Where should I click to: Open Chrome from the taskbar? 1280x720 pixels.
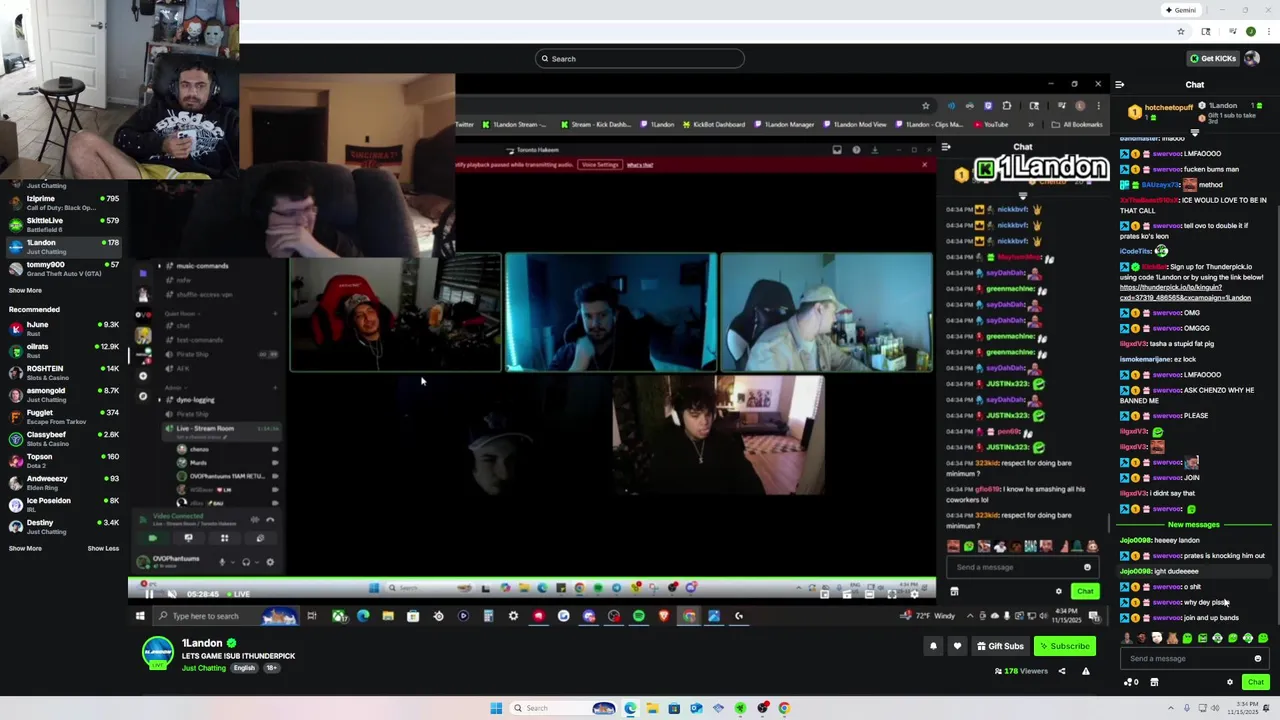tap(784, 708)
